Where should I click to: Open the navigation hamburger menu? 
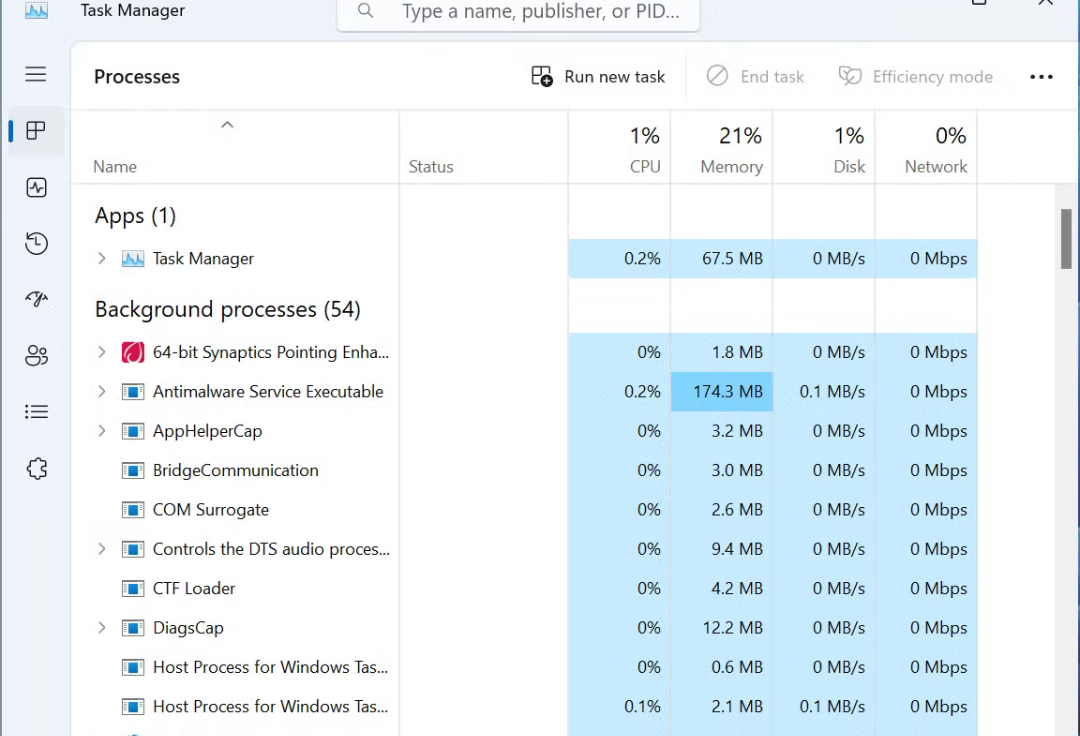pos(36,74)
